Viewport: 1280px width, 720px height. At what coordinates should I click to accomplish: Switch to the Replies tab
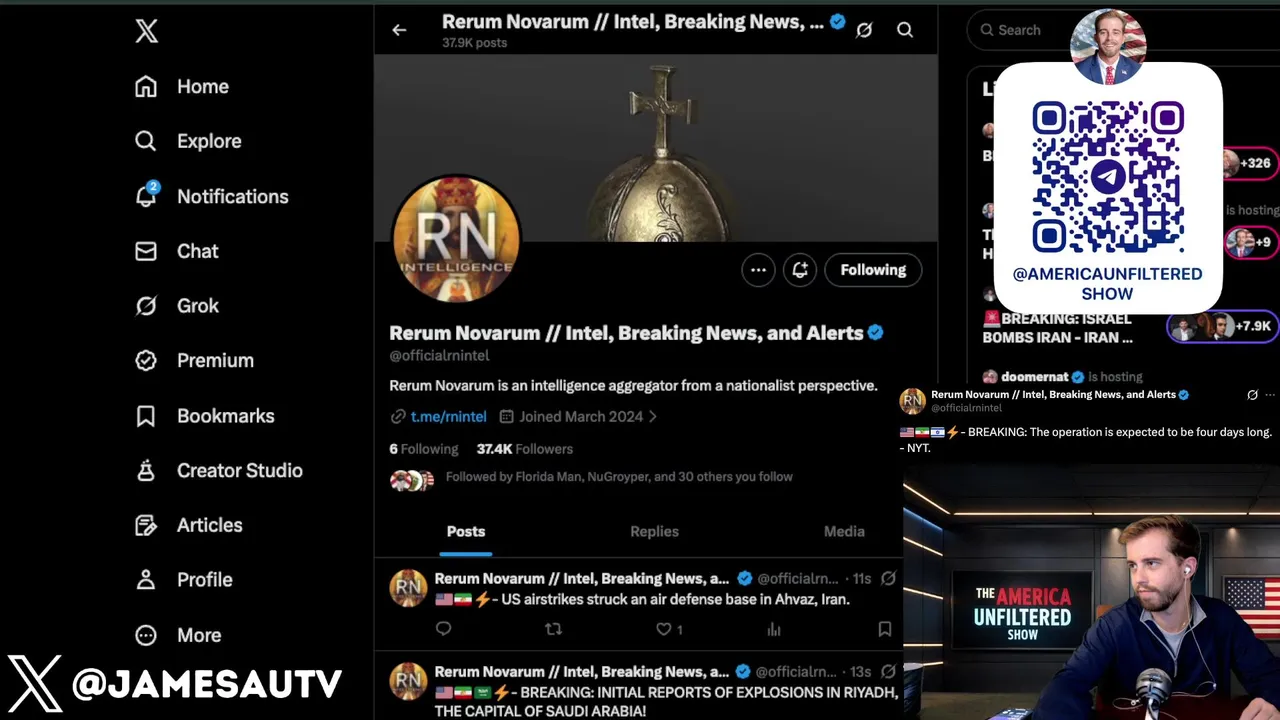point(654,532)
